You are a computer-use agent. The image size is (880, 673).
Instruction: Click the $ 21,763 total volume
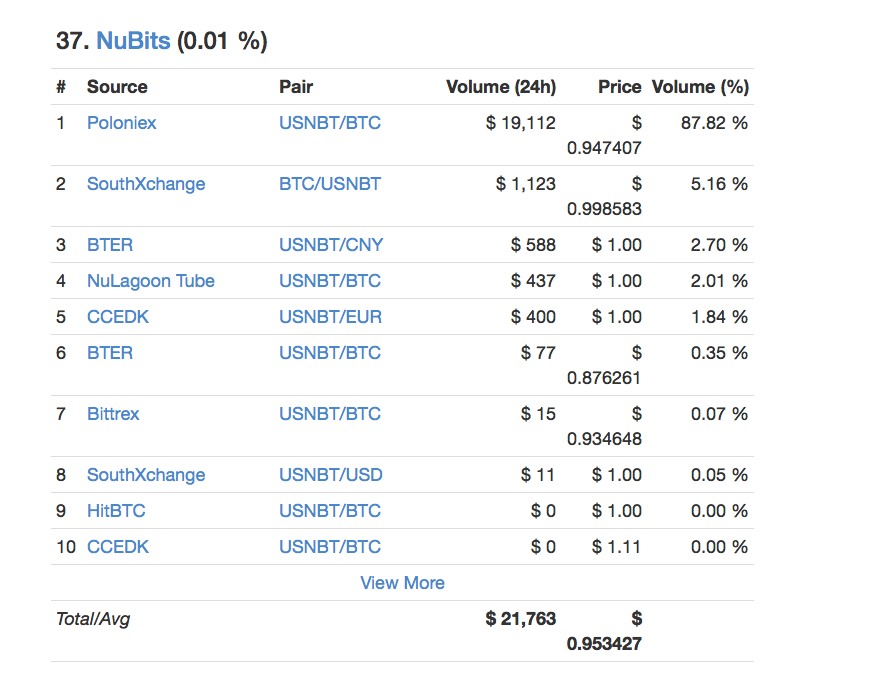point(521,619)
